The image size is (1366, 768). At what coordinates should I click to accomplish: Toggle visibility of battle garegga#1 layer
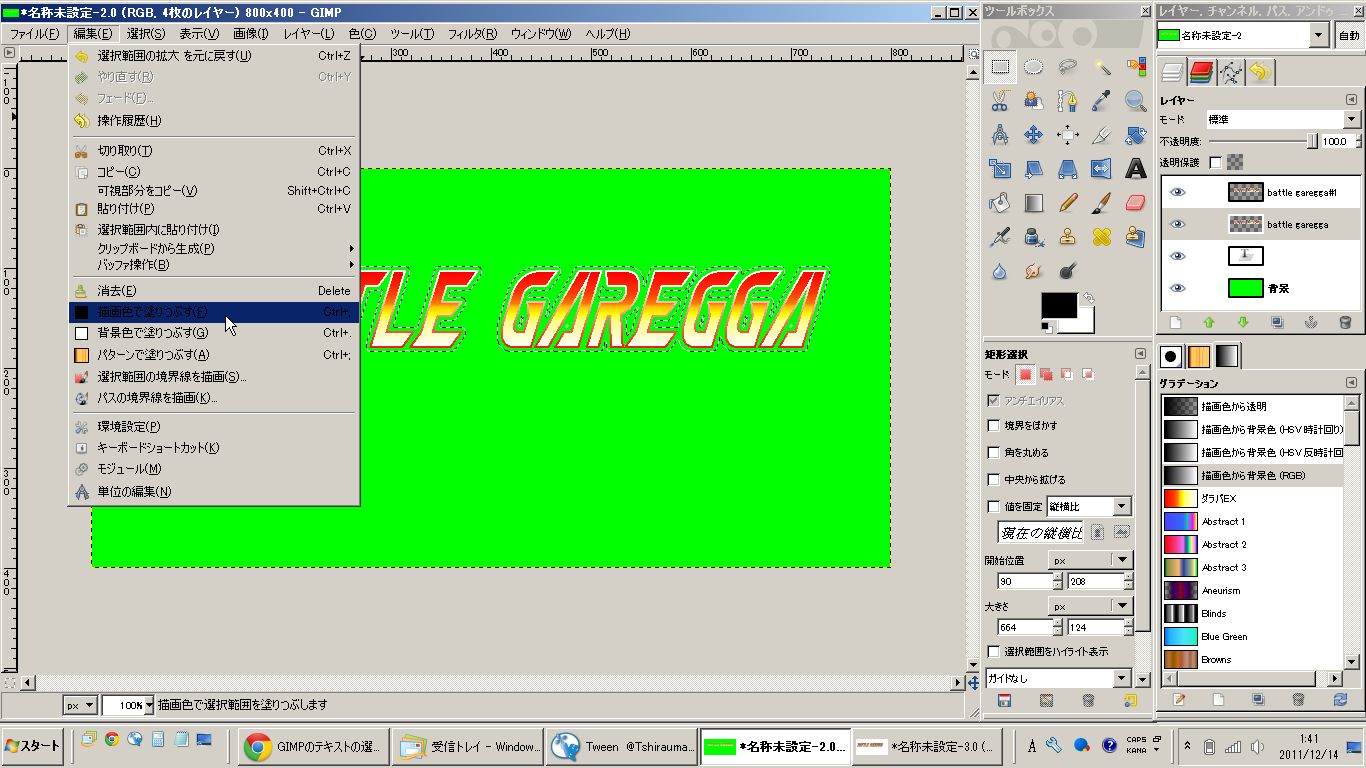[1177, 193]
